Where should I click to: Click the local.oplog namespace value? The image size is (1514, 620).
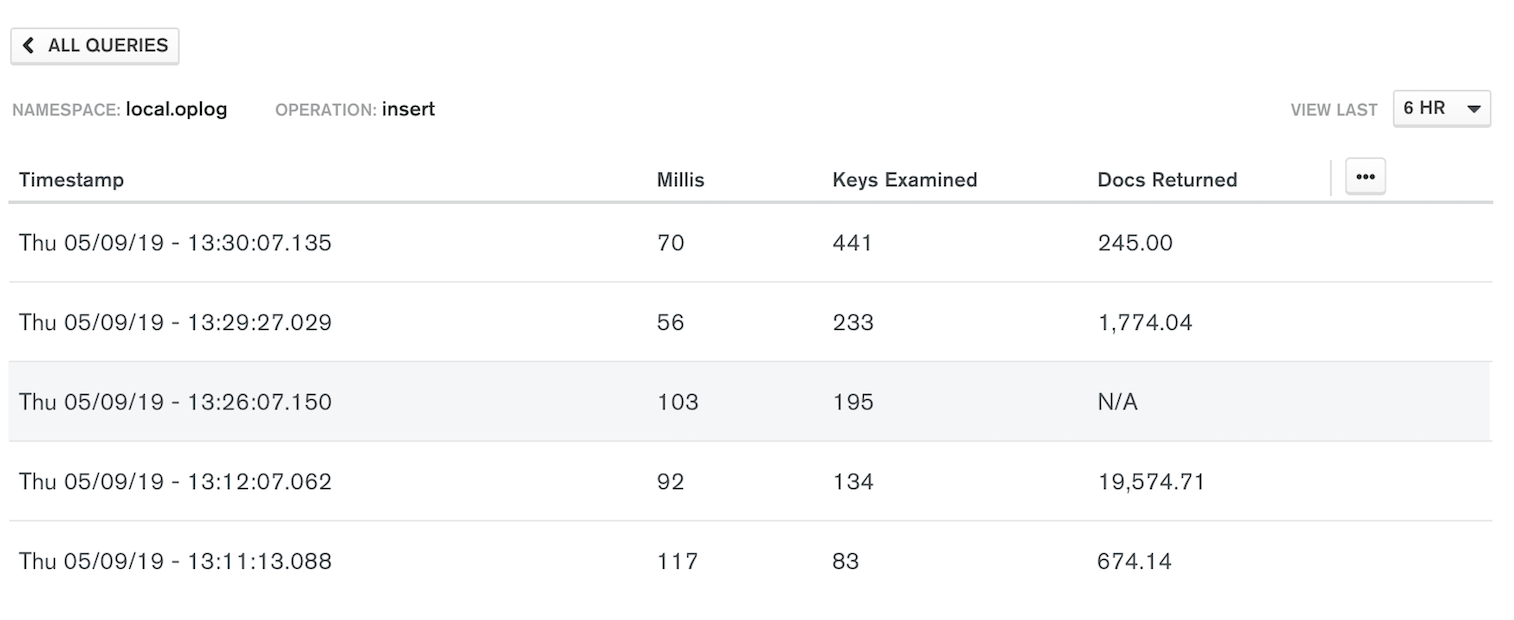(x=176, y=110)
